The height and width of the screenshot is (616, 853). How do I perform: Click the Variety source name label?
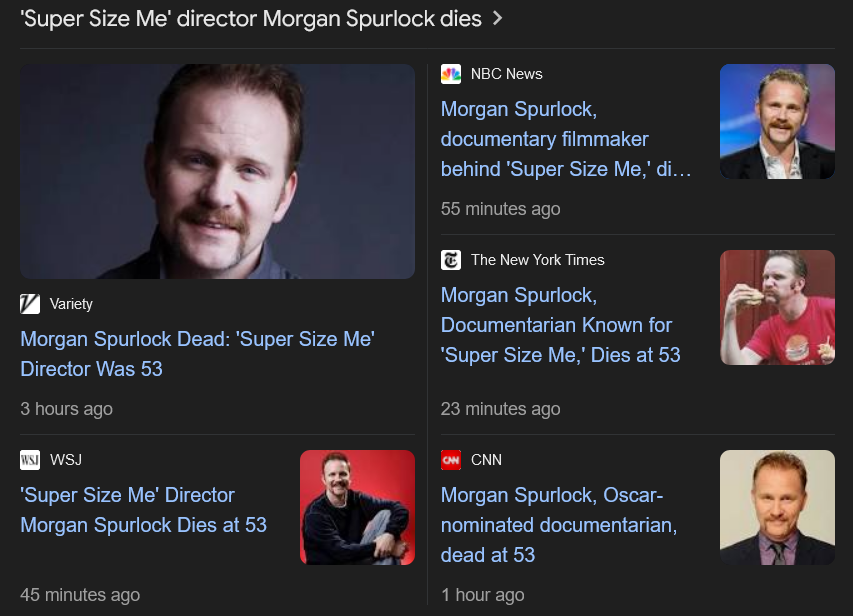[x=71, y=304]
